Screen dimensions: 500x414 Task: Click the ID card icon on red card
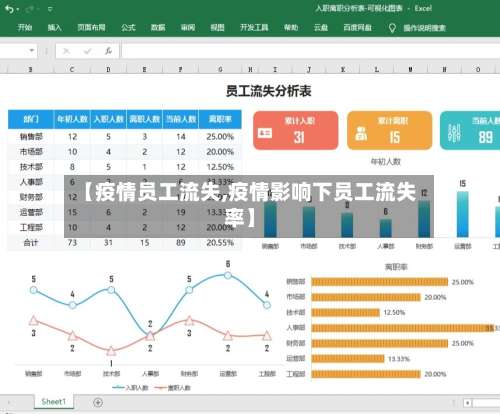click(x=265, y=133)
